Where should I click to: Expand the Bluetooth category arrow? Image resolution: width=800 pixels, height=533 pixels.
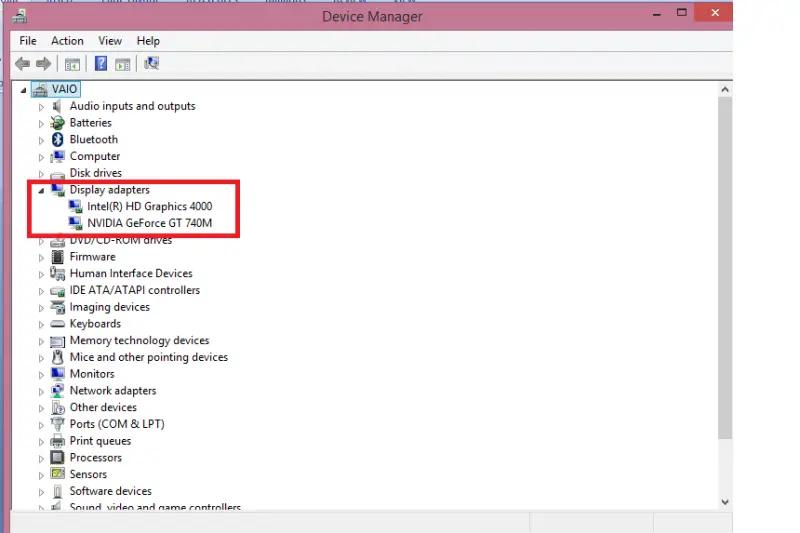41,140
